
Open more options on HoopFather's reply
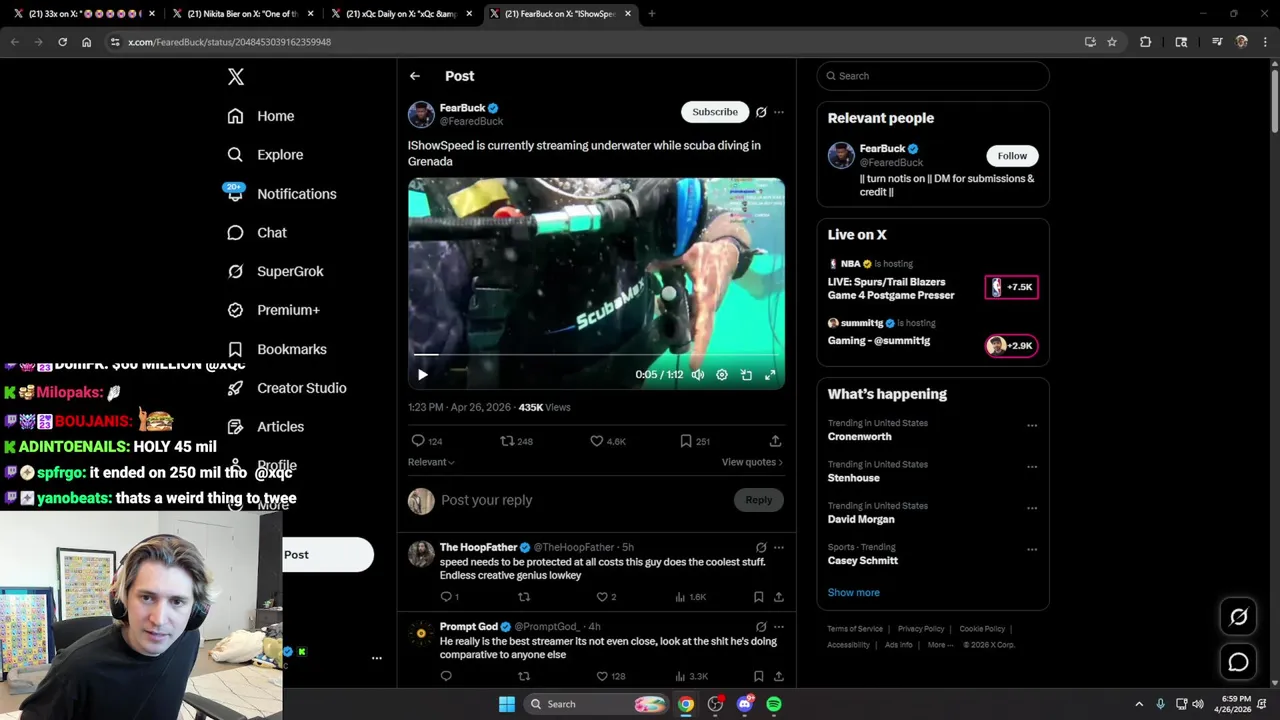779,547
